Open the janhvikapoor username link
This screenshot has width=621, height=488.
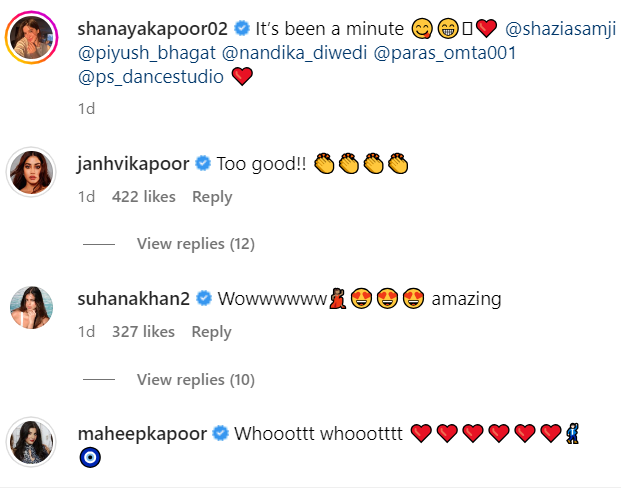tap(133, 164)
